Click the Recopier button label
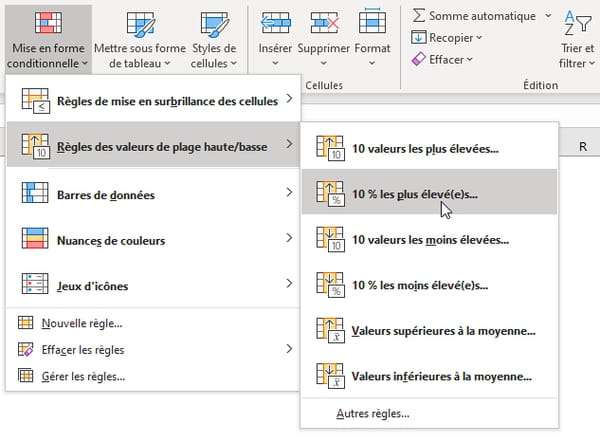Screen dimensions: 600x442 pos(451,38)
